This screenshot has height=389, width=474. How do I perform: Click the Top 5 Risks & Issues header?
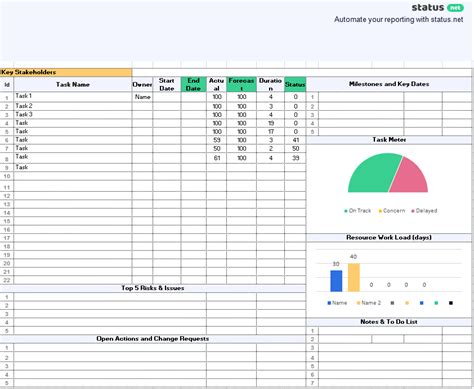click(x=153, y=288)
